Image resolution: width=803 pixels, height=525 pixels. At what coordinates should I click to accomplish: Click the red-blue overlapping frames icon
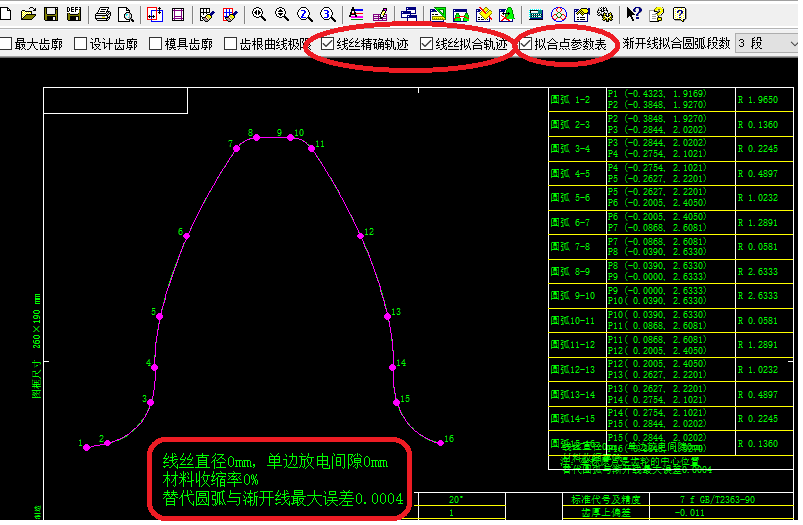pos(155,14)
